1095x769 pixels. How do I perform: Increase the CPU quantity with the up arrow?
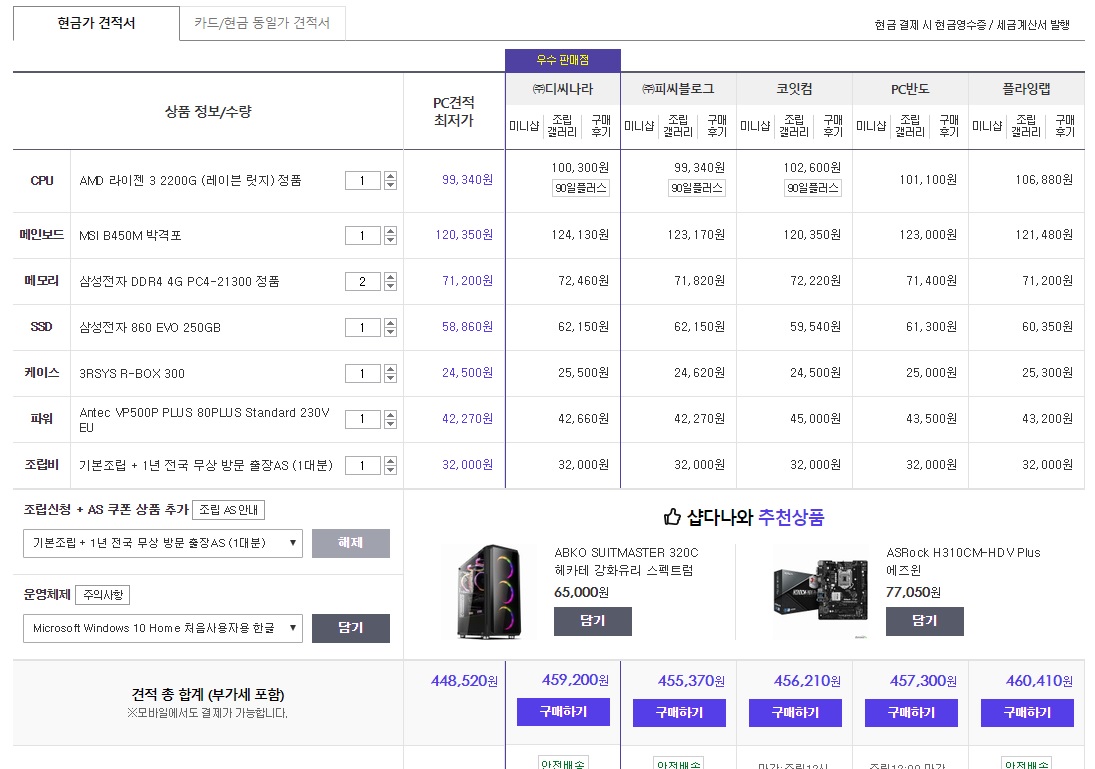click(390, 176)
